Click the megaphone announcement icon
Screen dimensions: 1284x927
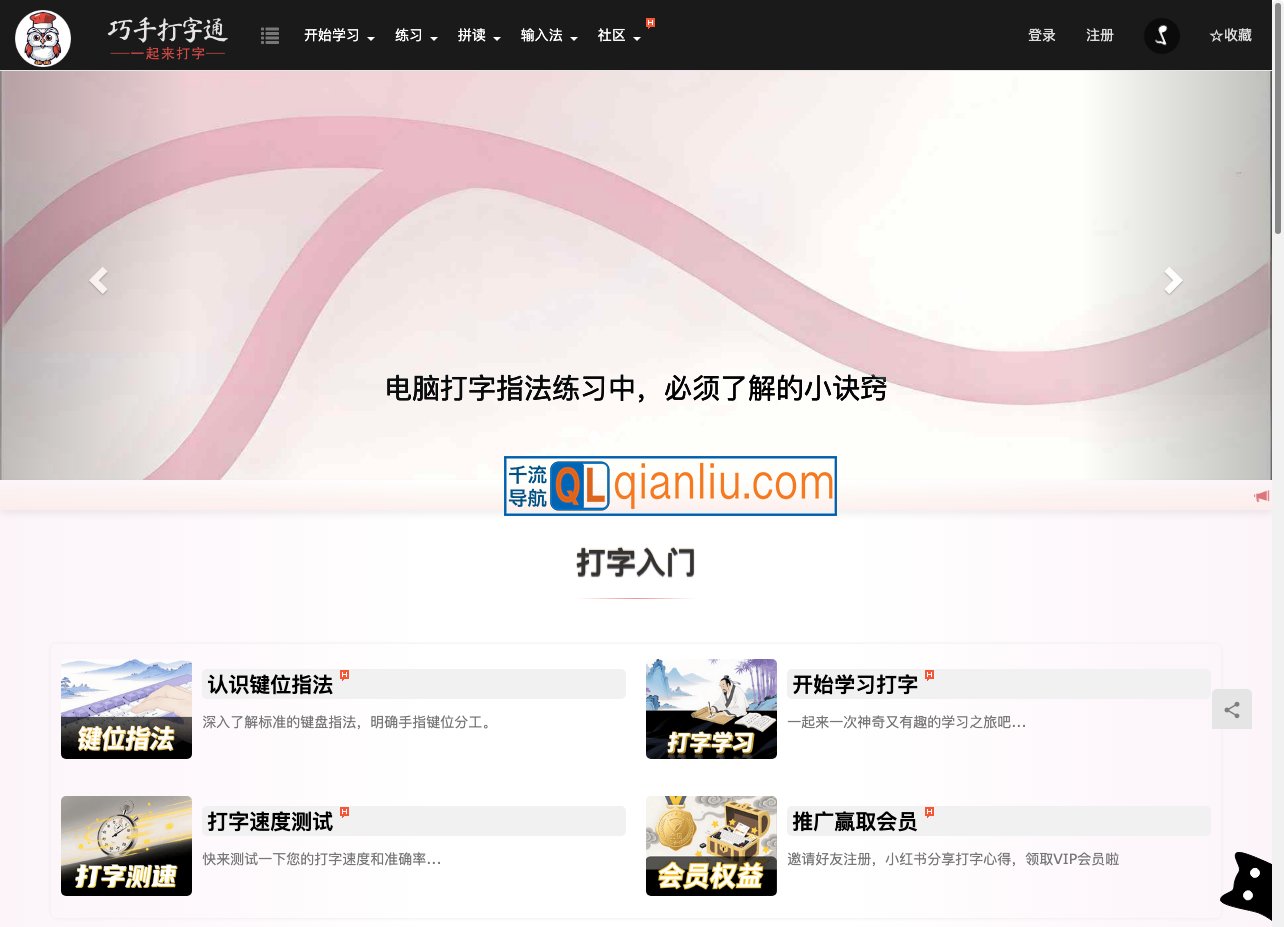click(x=1262, y=495)
